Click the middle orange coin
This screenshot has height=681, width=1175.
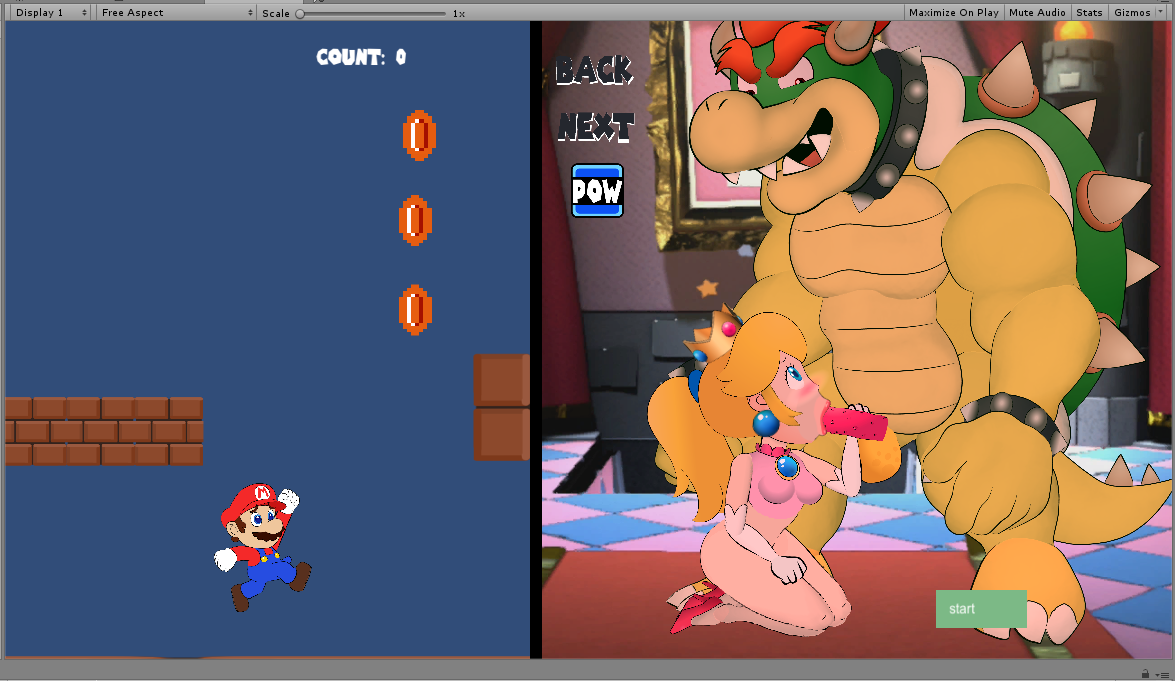click(x=415, y=221)
